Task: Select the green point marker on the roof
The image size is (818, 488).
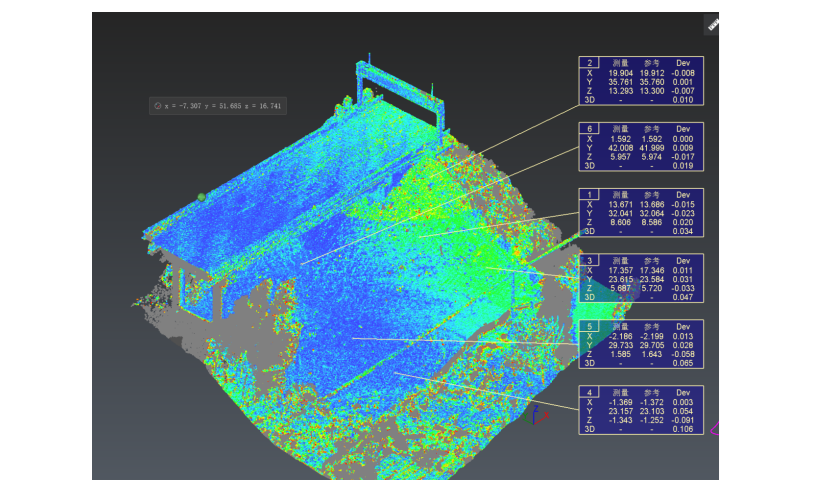Action: [x=201, y=197]
